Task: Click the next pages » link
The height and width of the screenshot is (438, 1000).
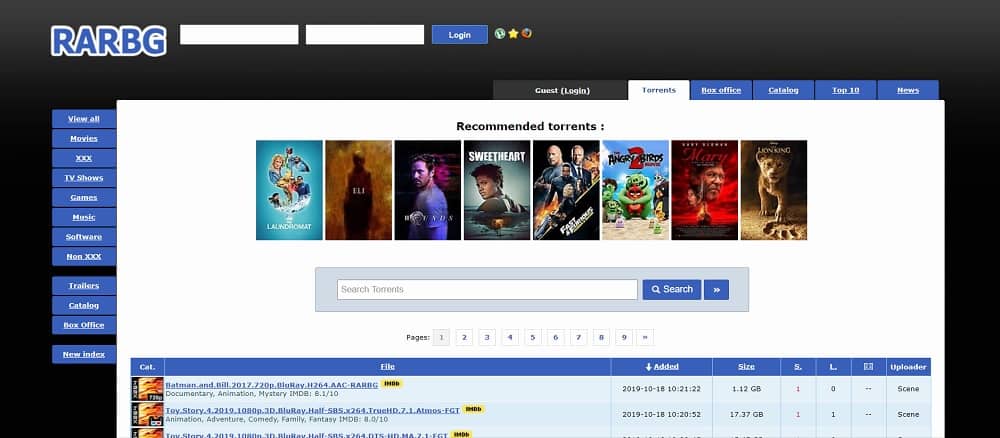Action: point(645,337)
